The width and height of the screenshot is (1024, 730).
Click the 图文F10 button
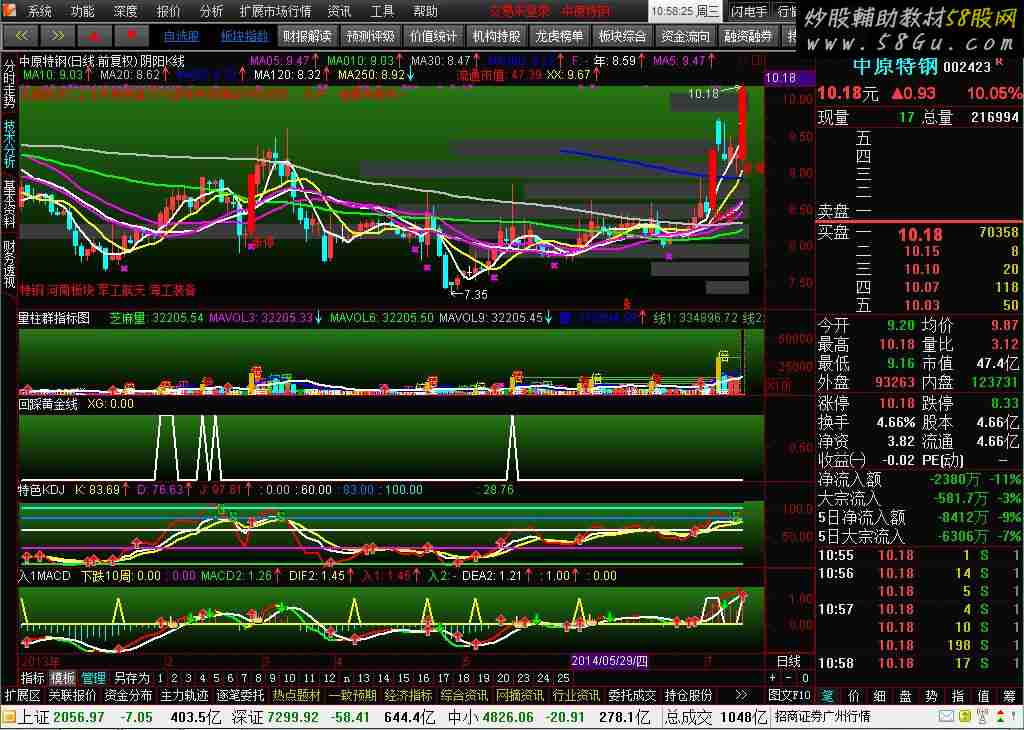pyautogui.click(x=790, y=695)
